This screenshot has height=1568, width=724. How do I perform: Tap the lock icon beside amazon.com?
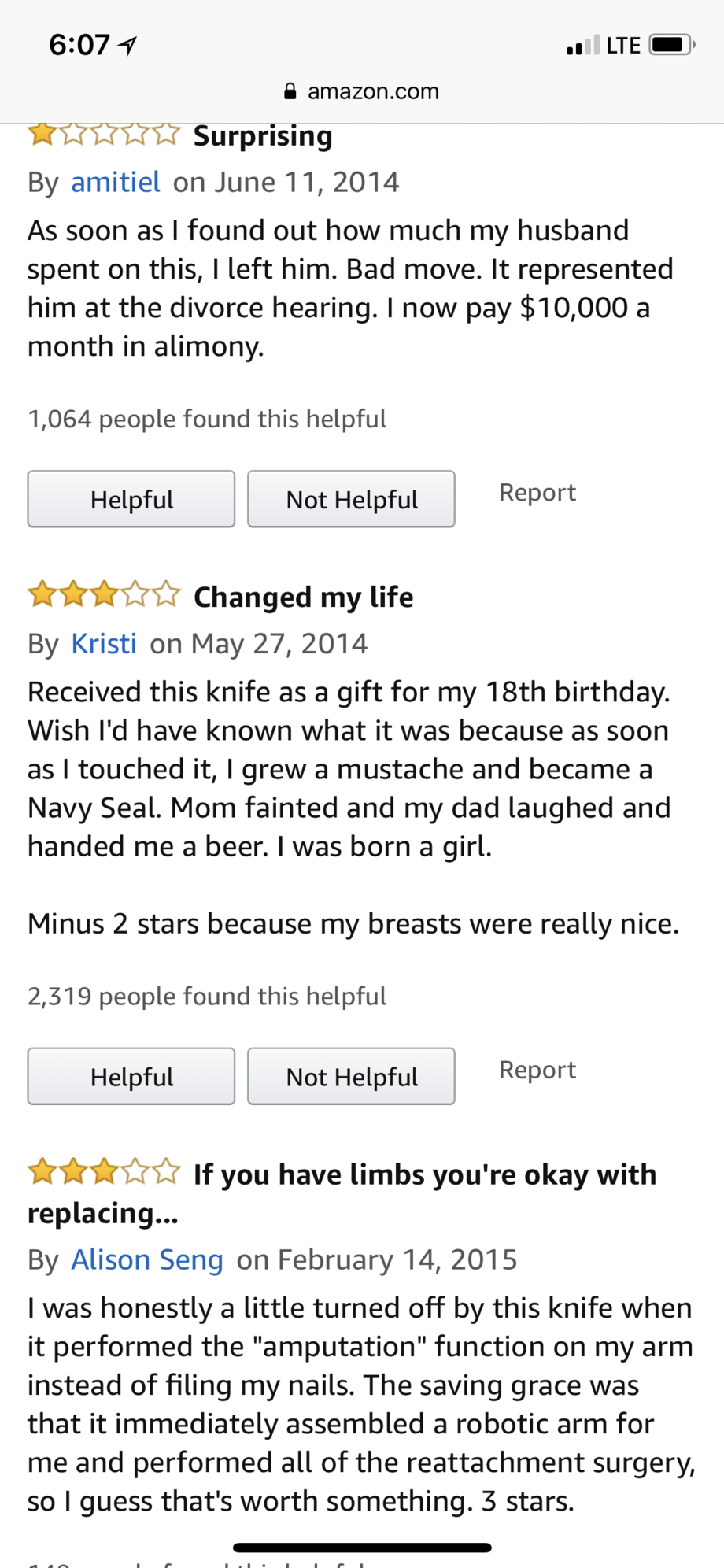tap(290, 91)
